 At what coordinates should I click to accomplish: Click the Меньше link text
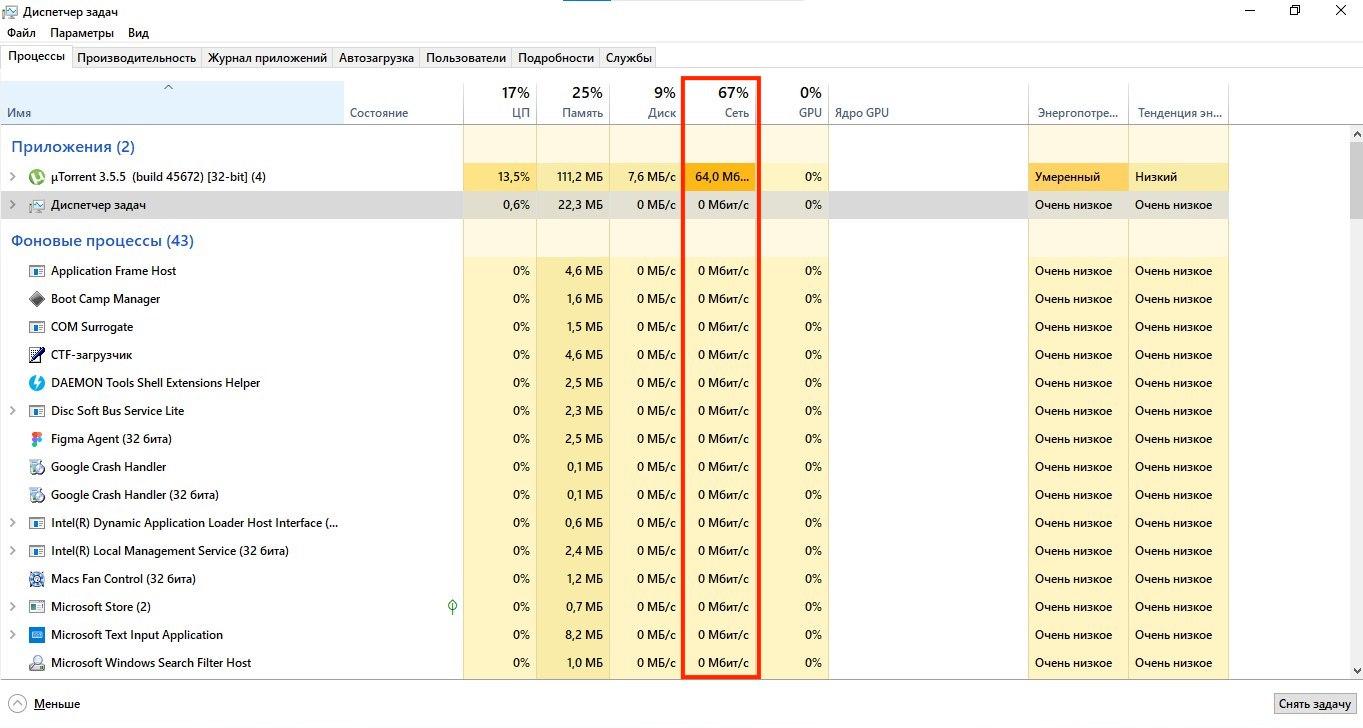click(57, 704)
